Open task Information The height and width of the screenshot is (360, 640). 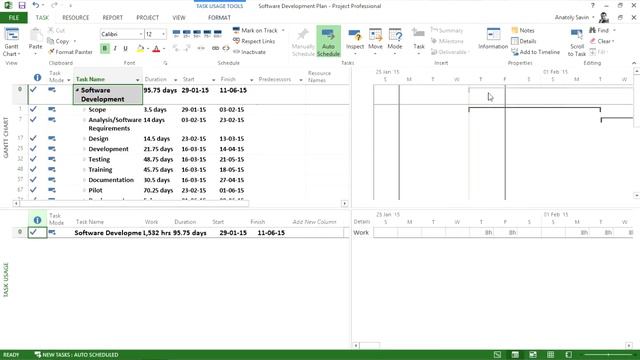coord(493,39)
